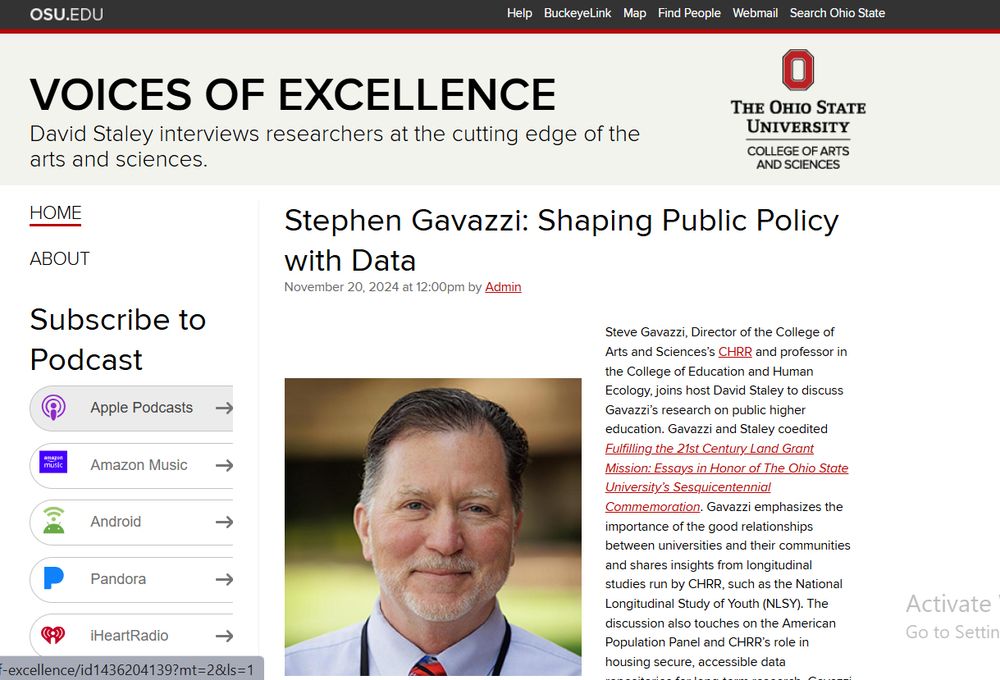Click the arrow beside Amazon Music

(224, 465)
